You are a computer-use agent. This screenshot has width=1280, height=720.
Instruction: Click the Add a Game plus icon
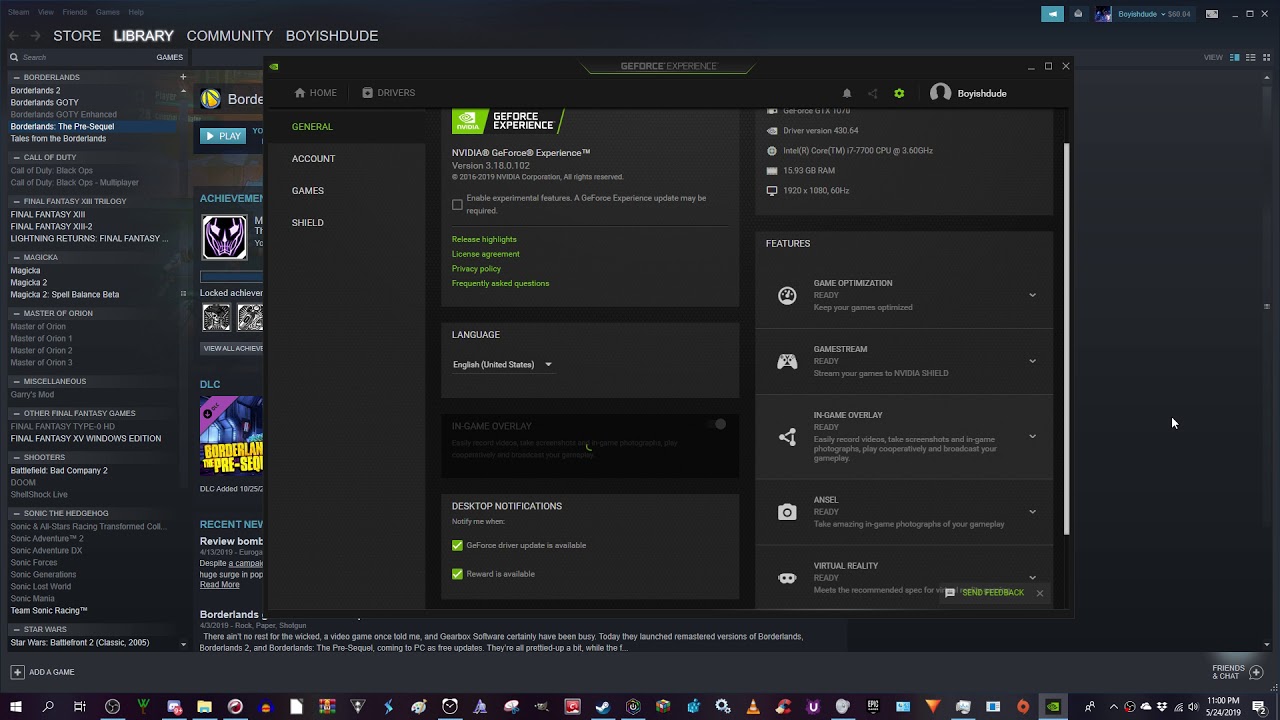(17, 672)
